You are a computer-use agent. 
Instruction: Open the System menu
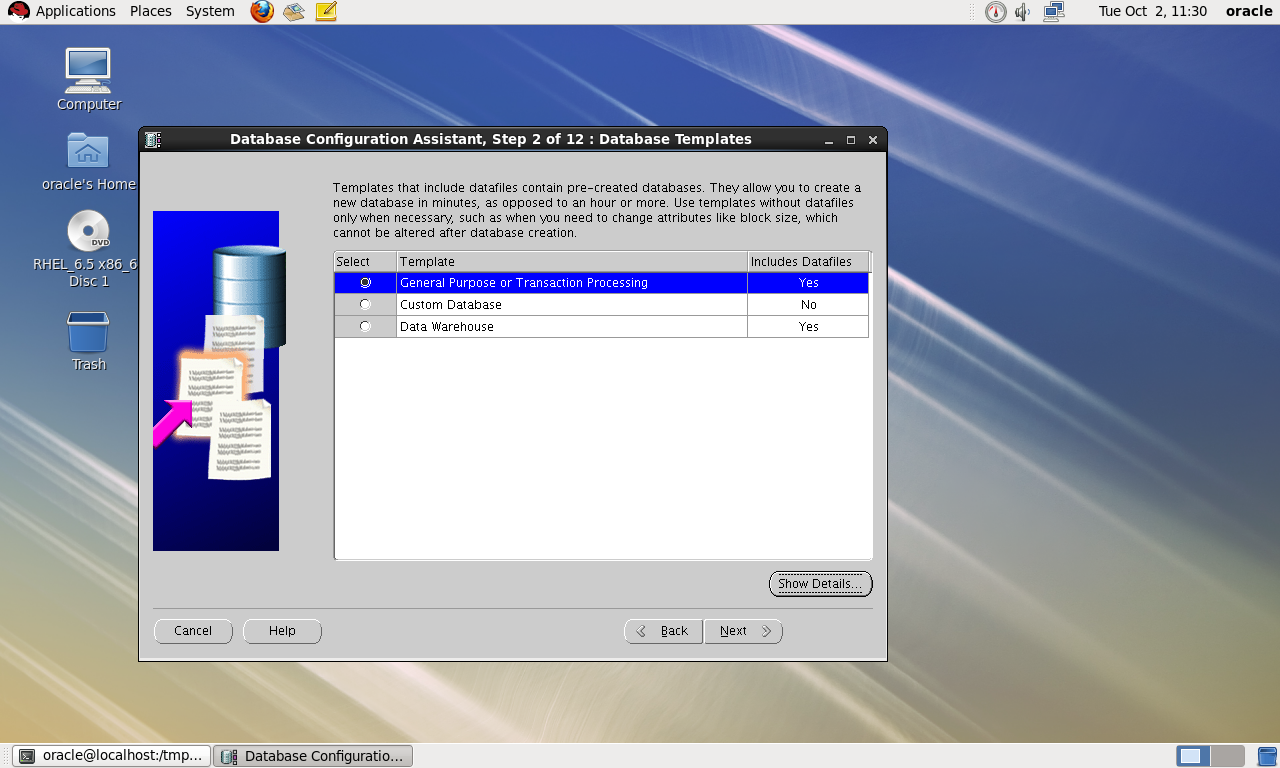[210, 11]
